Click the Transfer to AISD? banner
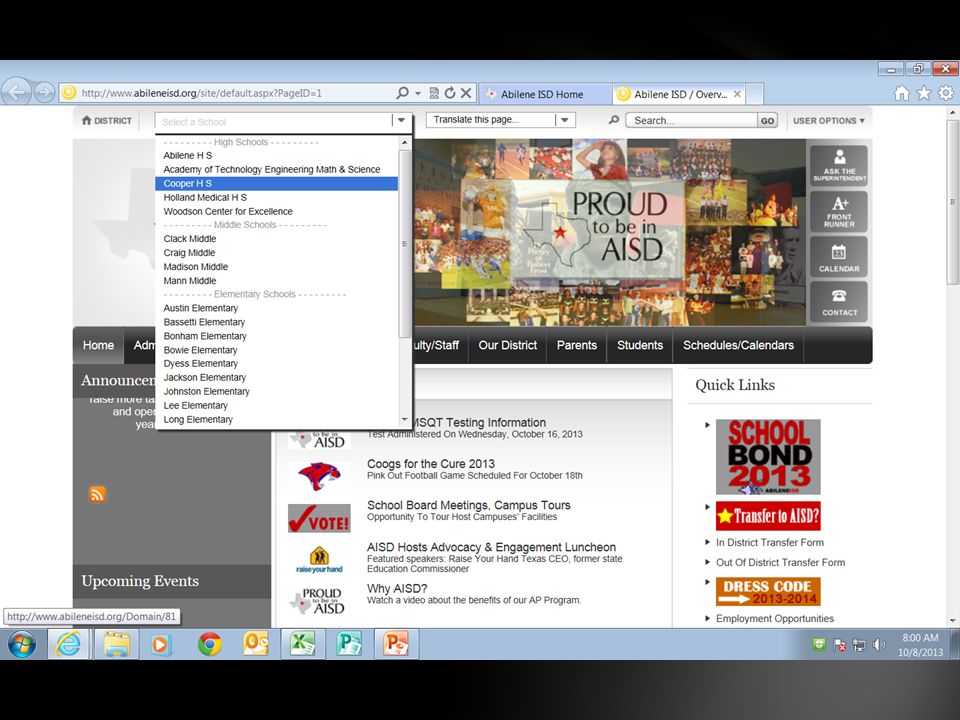 (768, 516)
